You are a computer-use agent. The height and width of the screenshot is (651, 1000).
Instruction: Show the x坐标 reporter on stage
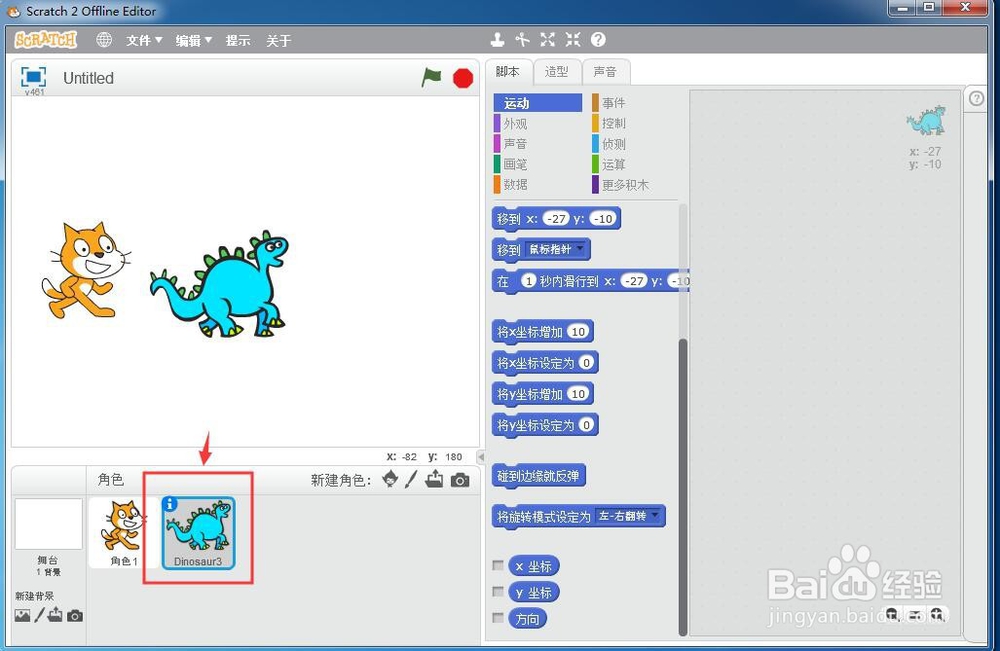click(x=498, y=566)
